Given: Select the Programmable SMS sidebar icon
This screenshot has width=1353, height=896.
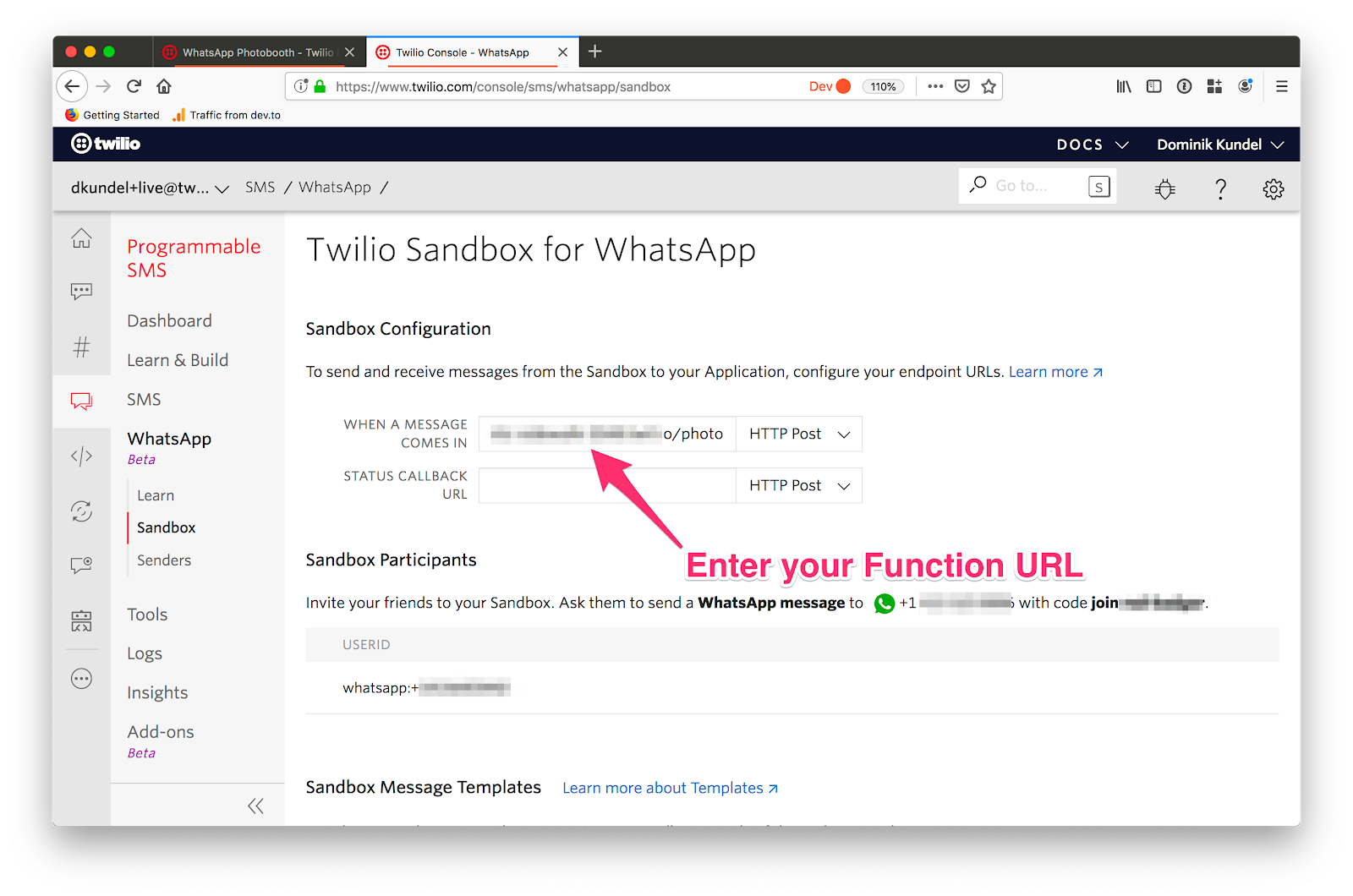Looking at the screenshot, I should point(81,401).
